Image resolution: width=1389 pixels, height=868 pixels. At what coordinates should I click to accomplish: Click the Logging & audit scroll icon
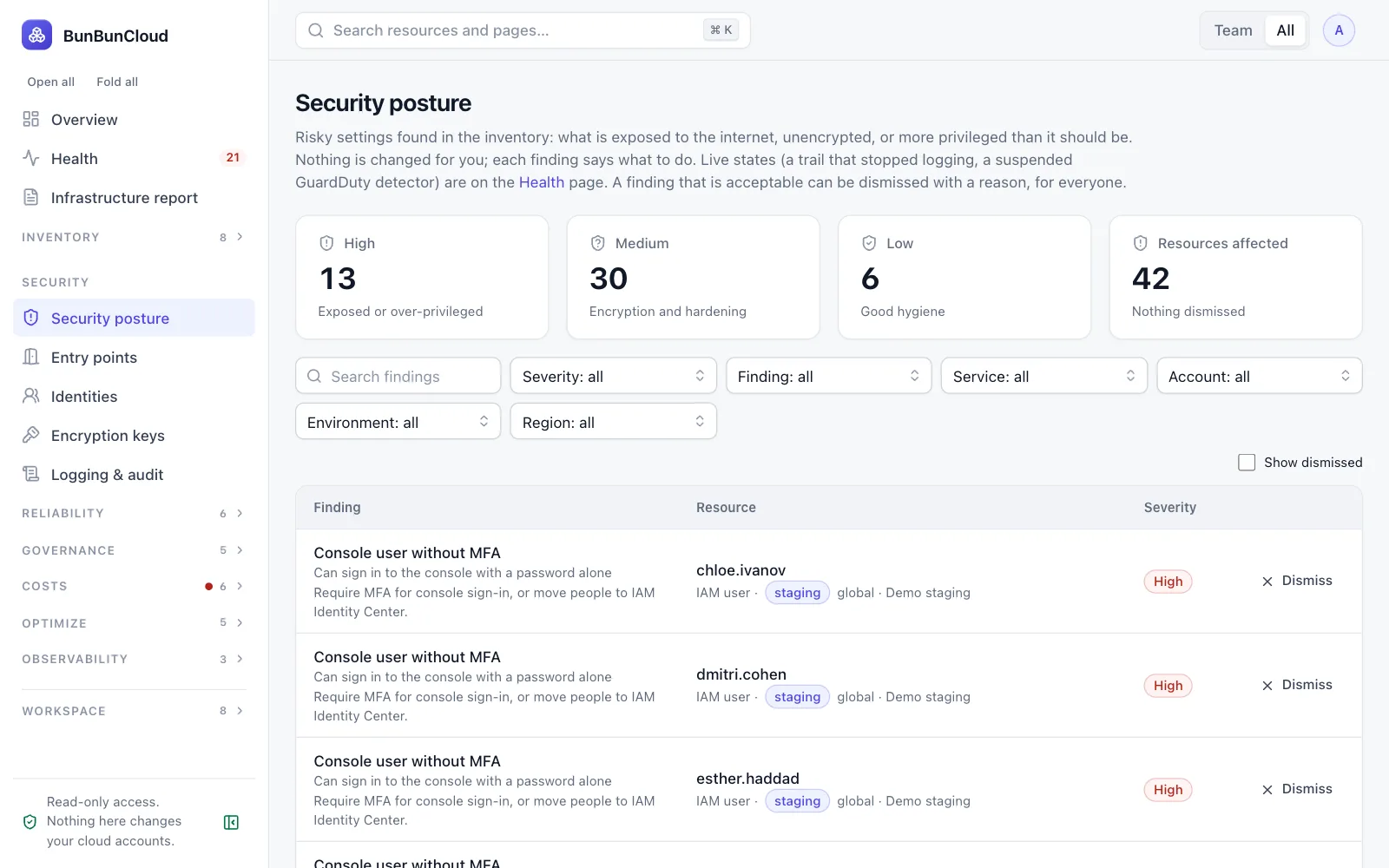pyautogui.click(x=31, y=474)
